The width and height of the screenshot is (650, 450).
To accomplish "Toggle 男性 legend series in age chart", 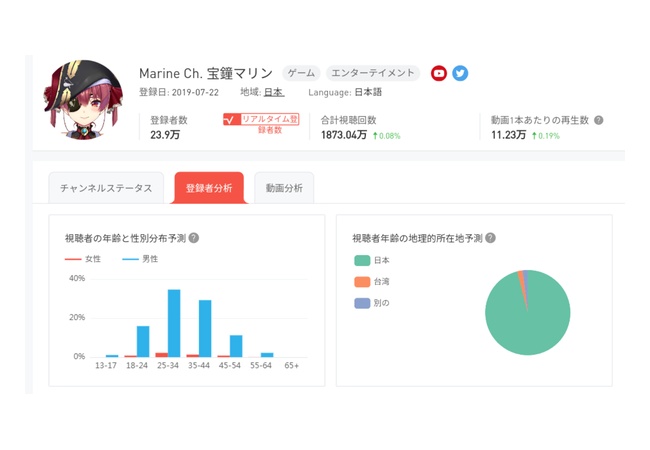I will 141,259.
